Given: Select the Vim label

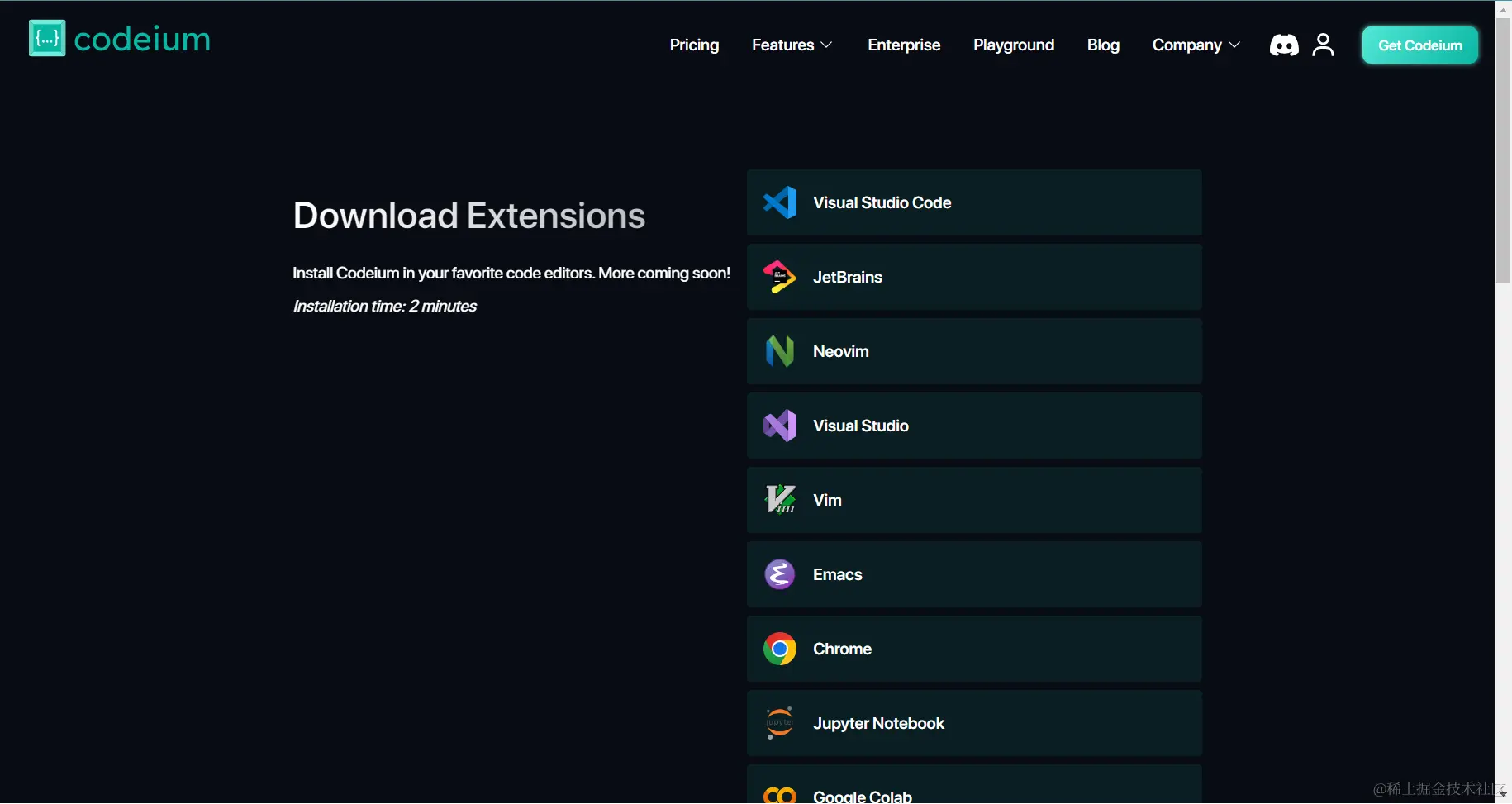Looking at the screenshot, I should (827, 500).
